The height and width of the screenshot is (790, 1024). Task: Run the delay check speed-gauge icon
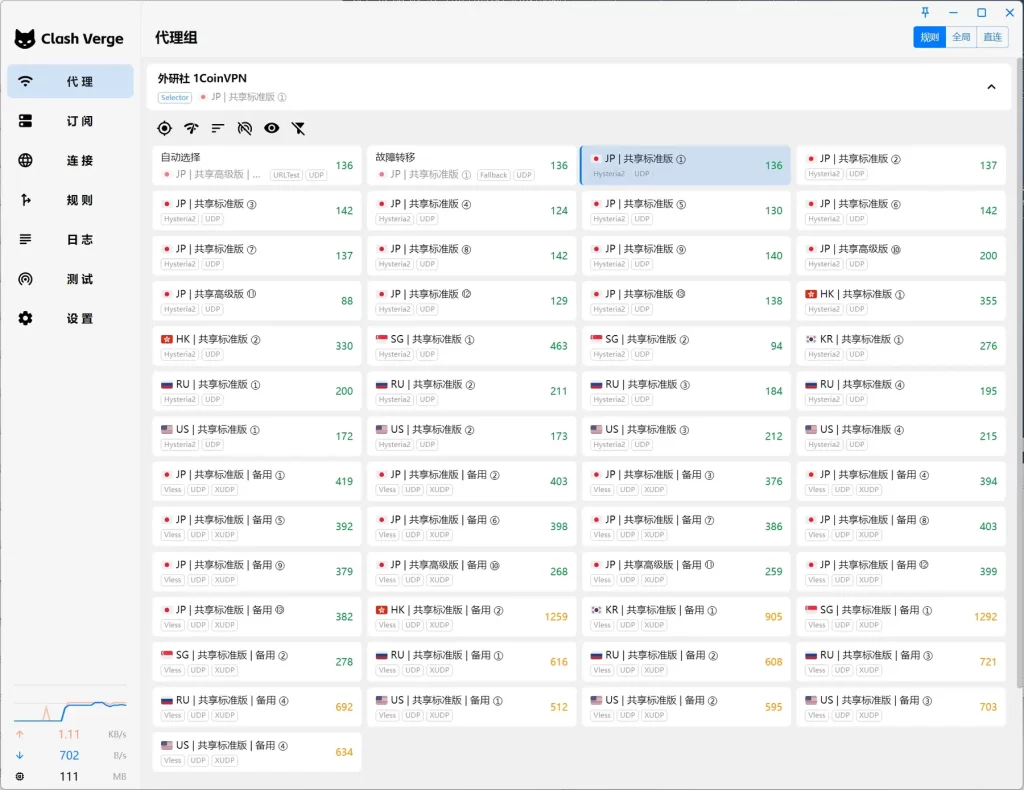[191, 128]
